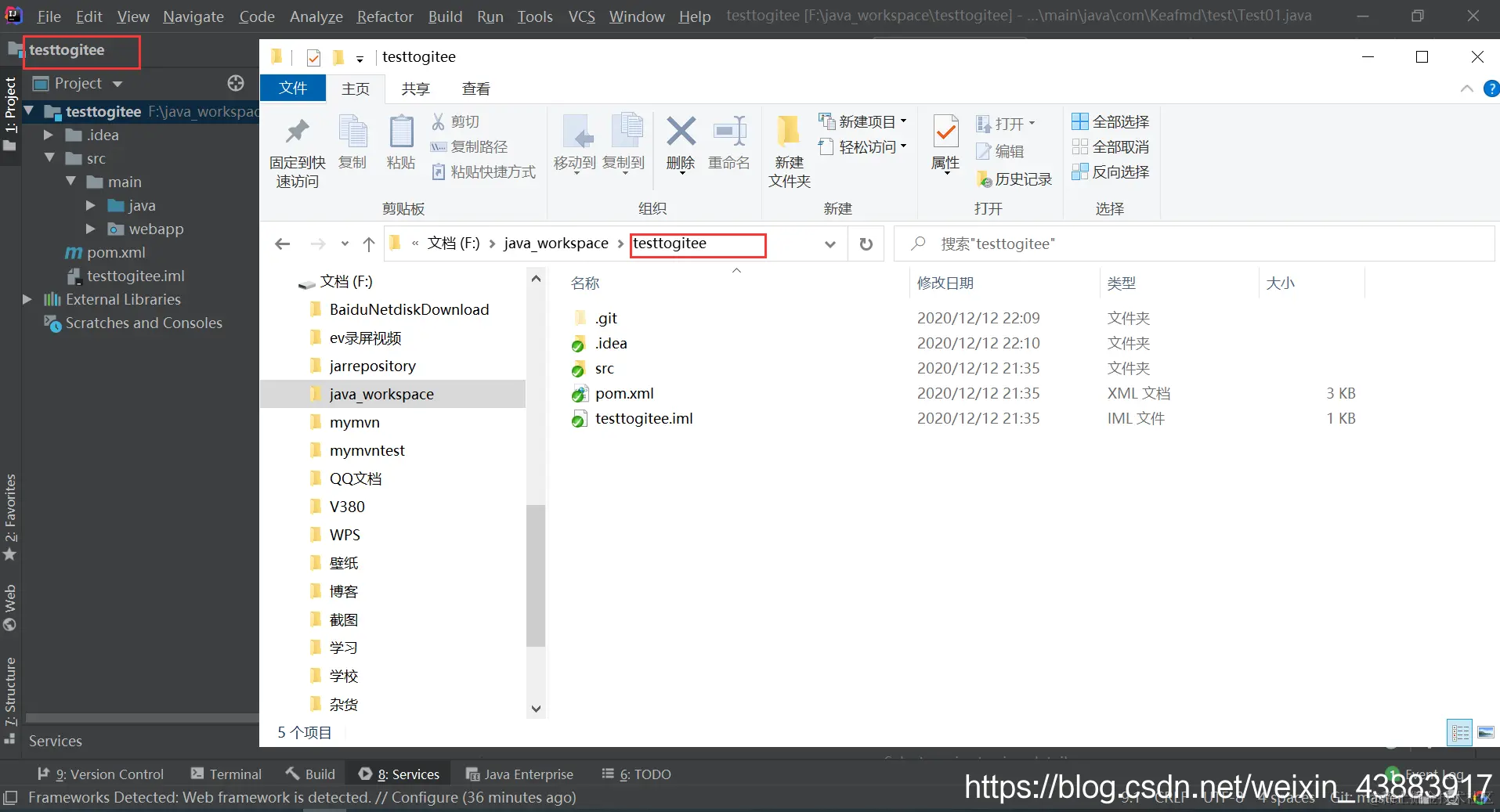1500x812 pixels.
Task: Sort by the 修改日期 column header
Action: 945,283
